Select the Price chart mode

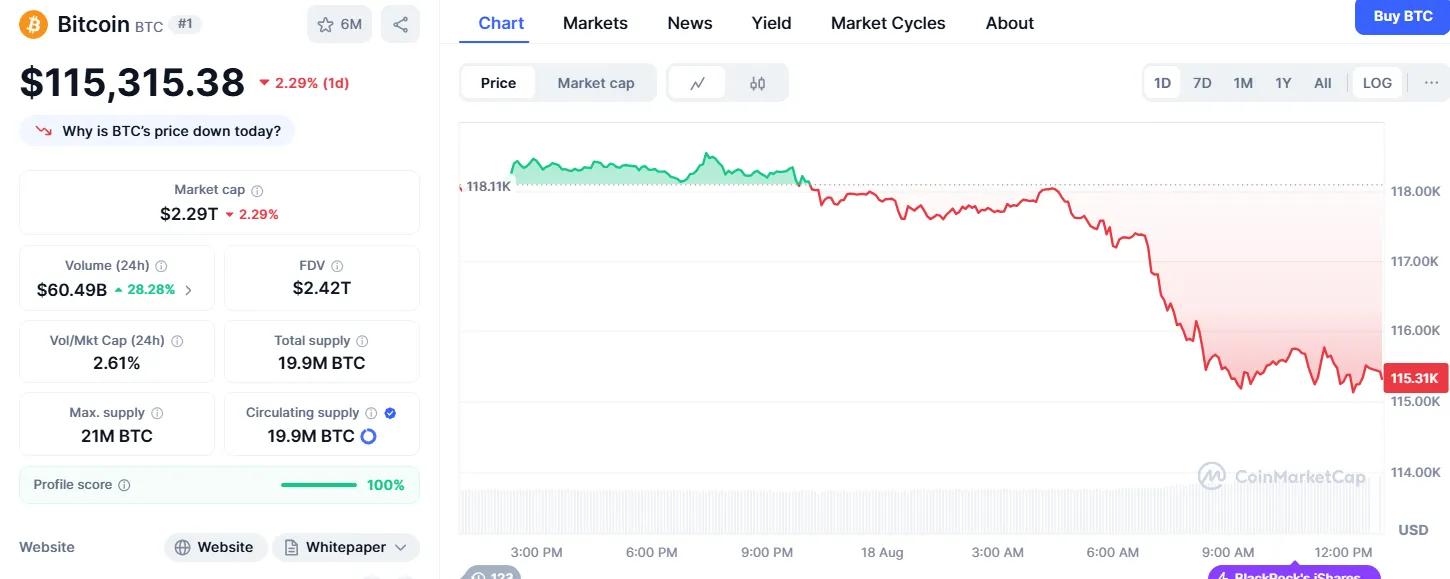[498, 83]
